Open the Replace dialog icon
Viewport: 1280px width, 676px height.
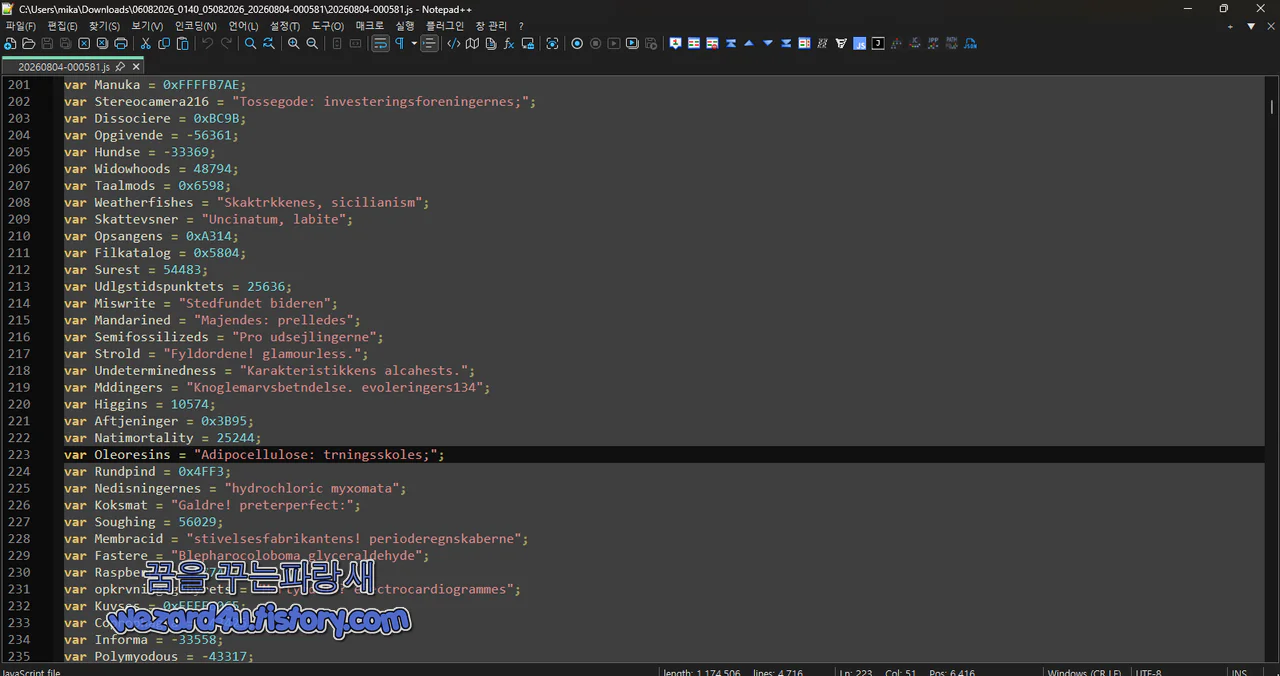(x=269, y=44)
